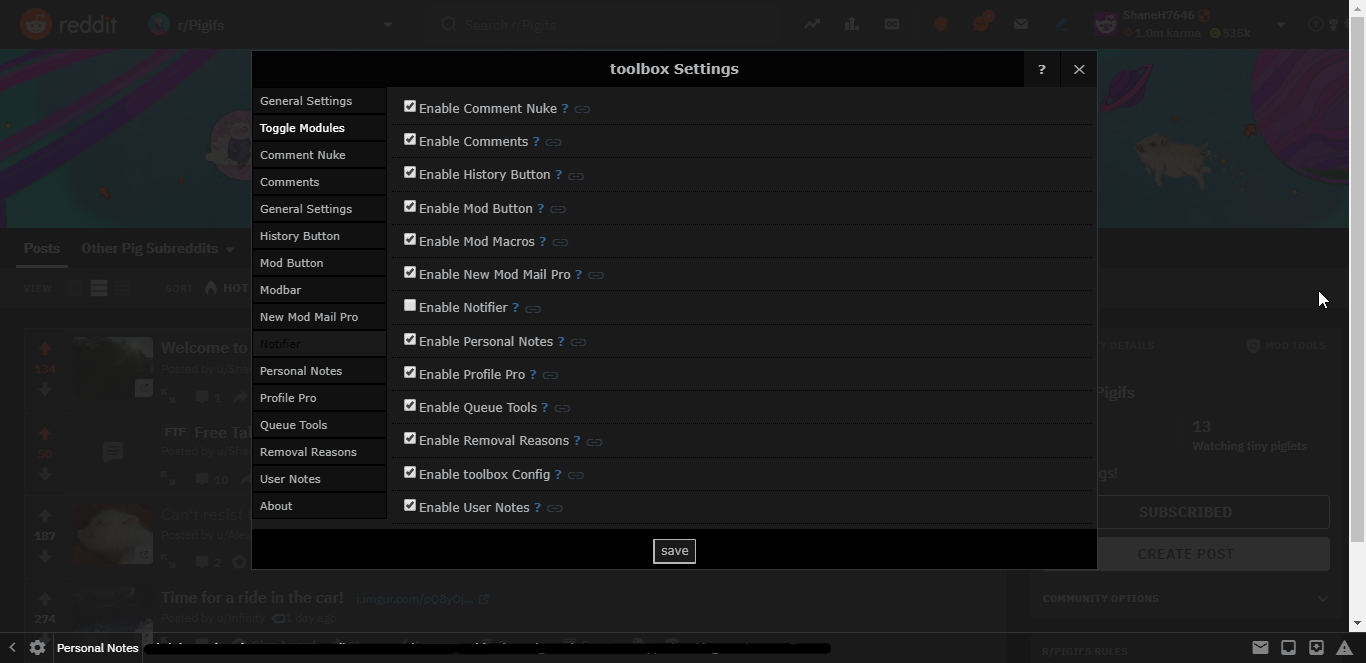This screenshot has height=663, width=1366.
Task: Click the original content (OC) icon
Action: [x=891, y=24]
